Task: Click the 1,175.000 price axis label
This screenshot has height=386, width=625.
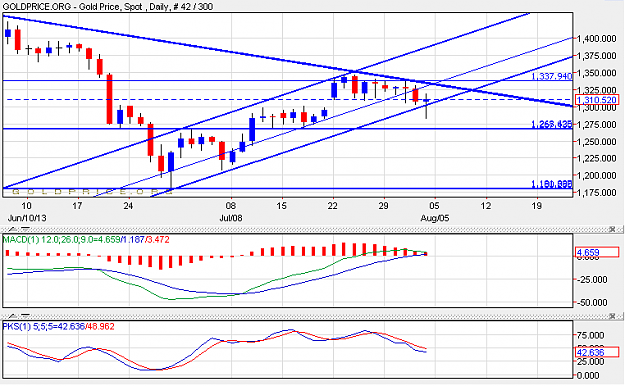Action: point(596,193)
